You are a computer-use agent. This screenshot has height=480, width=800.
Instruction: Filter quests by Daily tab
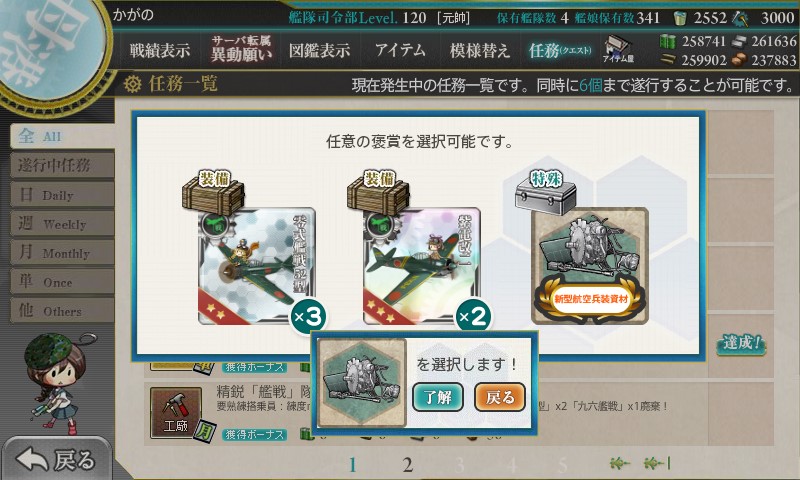(x=62, y=194)
